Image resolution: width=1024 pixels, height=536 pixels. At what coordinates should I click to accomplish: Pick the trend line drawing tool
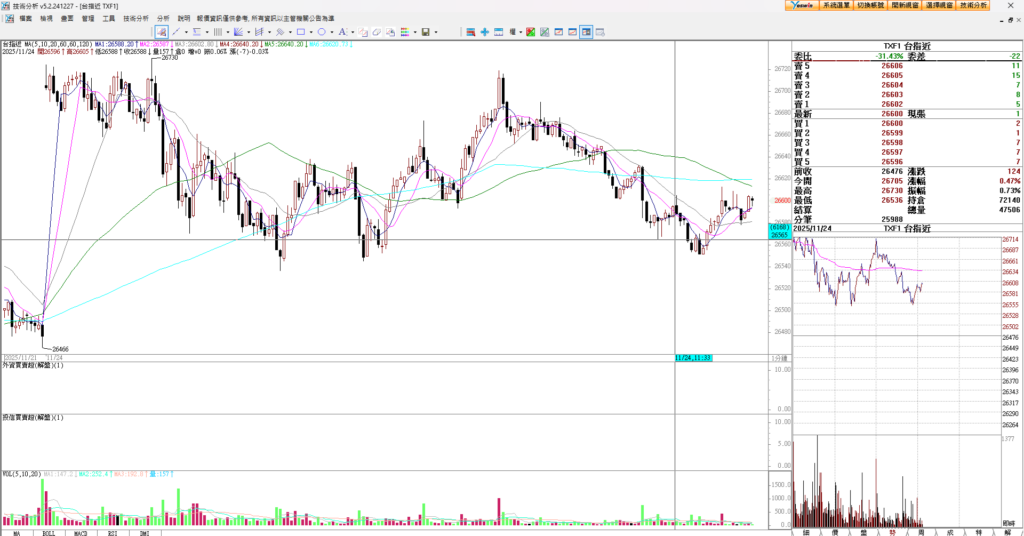(176, 32)
